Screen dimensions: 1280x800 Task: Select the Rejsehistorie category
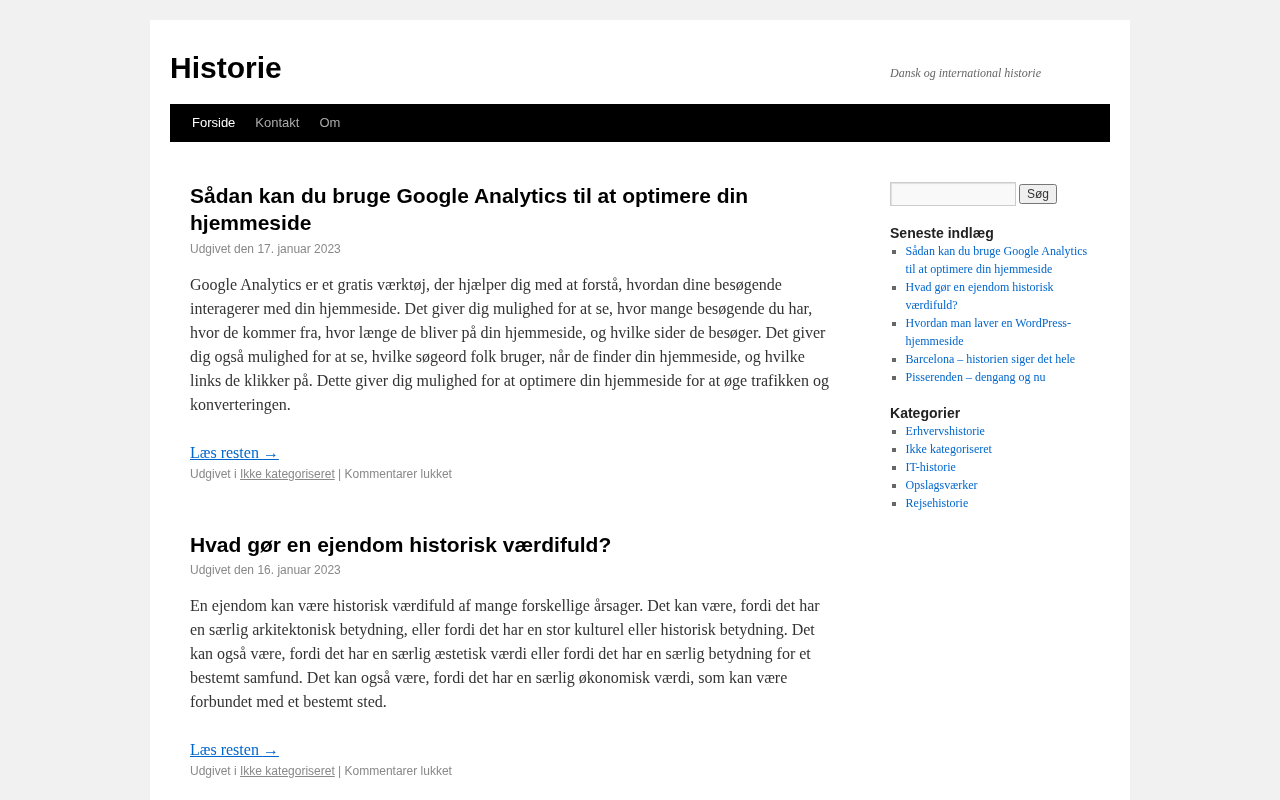coord(936,503)
